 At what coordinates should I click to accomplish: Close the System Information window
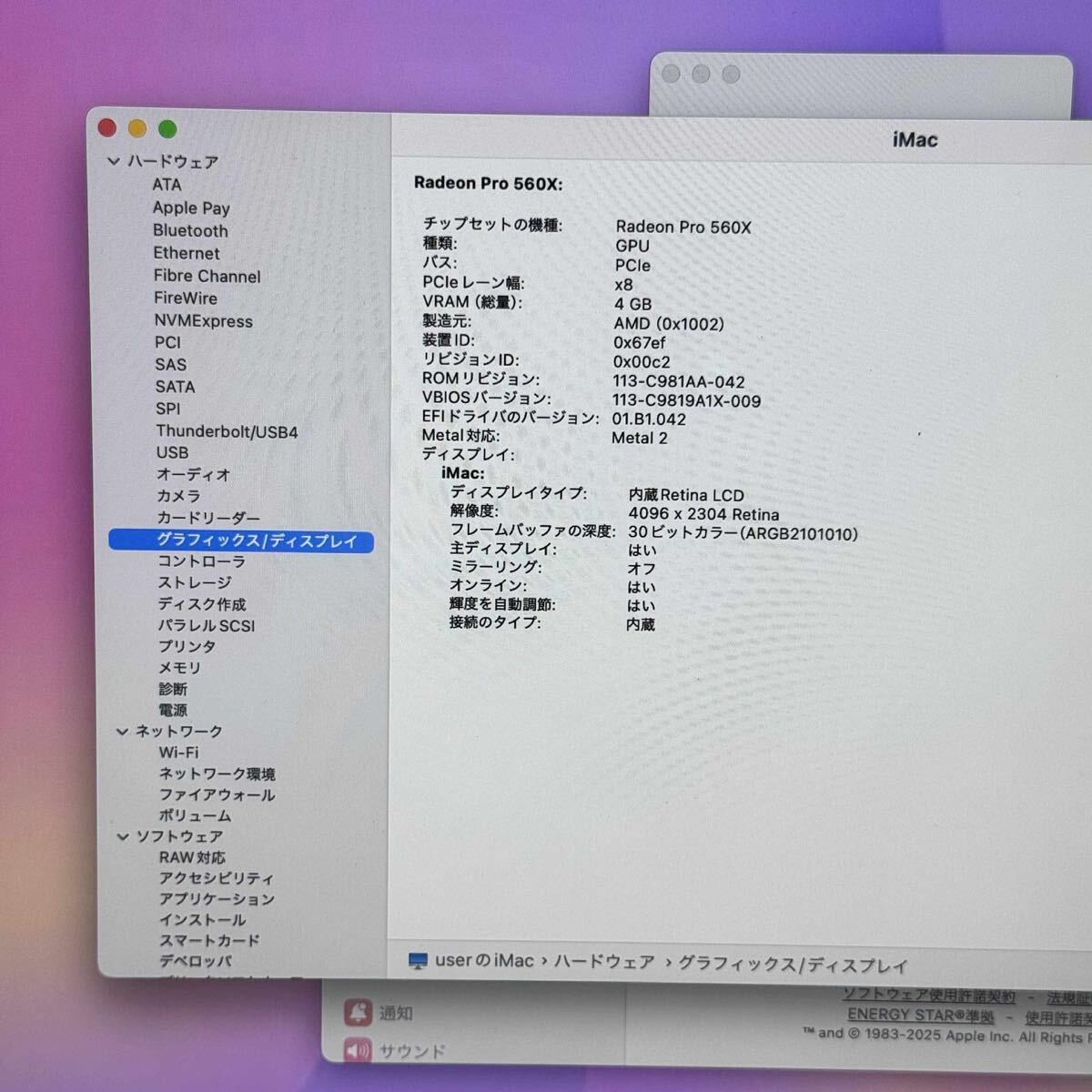pyautogui.click(x=107, y=128)
